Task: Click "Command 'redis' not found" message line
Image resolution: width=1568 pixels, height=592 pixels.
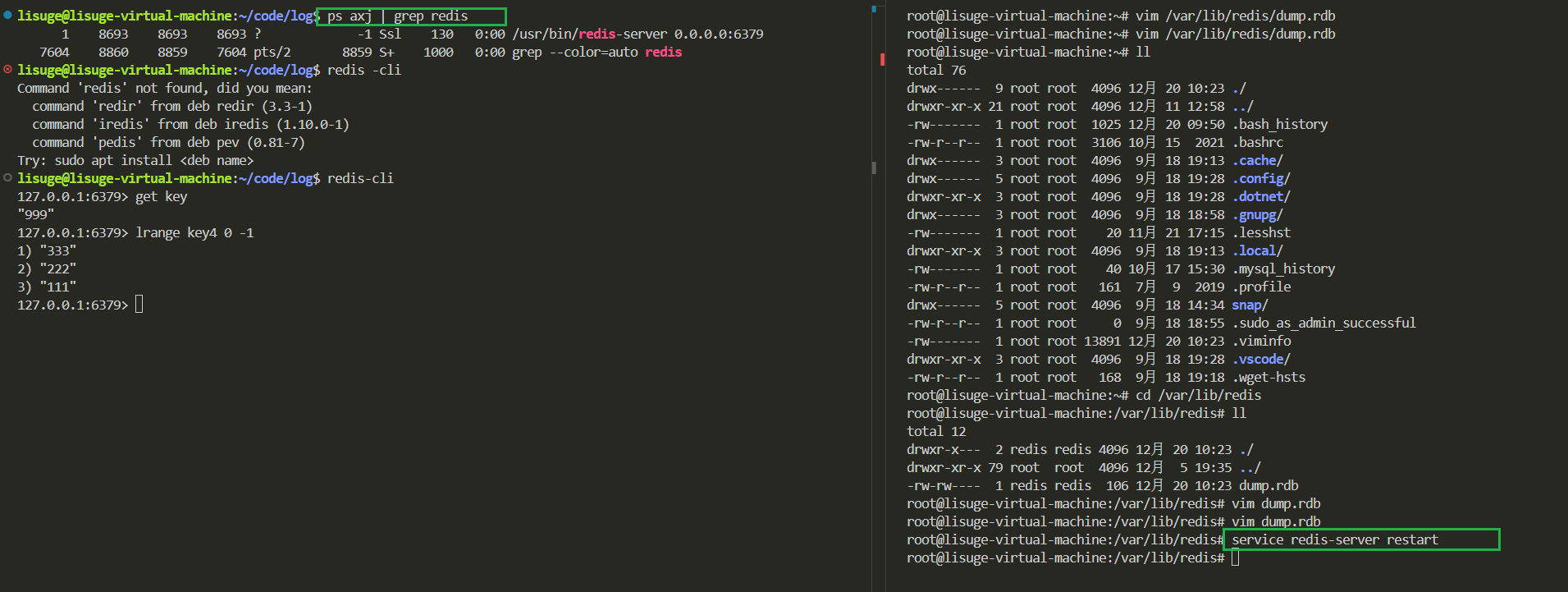Action: (164, 88)
